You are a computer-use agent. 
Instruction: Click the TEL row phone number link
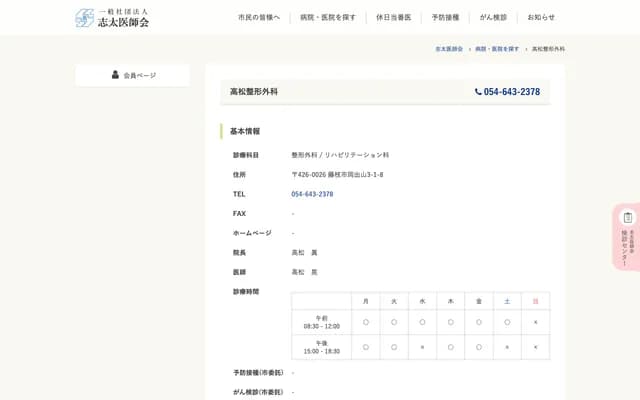pyautogui.click(x=312, y=194)
